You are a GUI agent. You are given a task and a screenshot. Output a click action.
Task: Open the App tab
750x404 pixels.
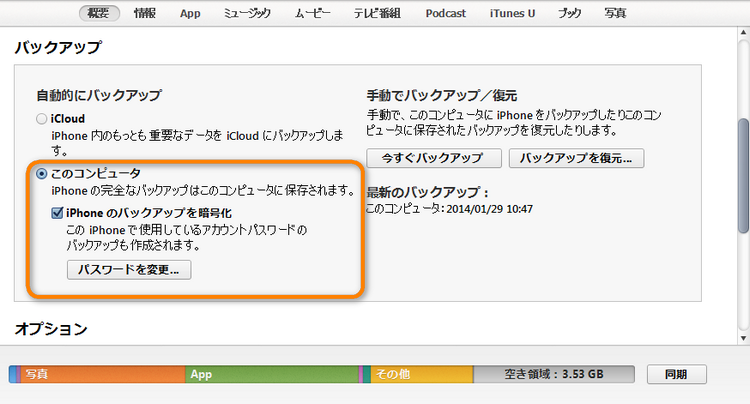point(190,13)
